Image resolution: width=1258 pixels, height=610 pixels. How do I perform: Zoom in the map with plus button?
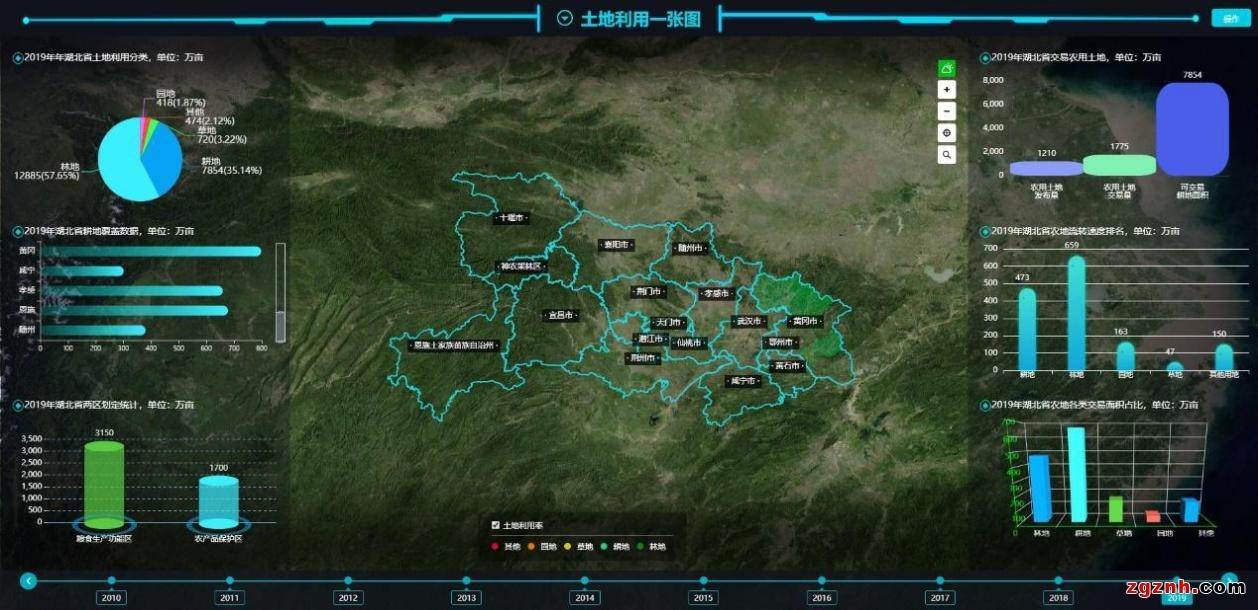pos(947,89)
